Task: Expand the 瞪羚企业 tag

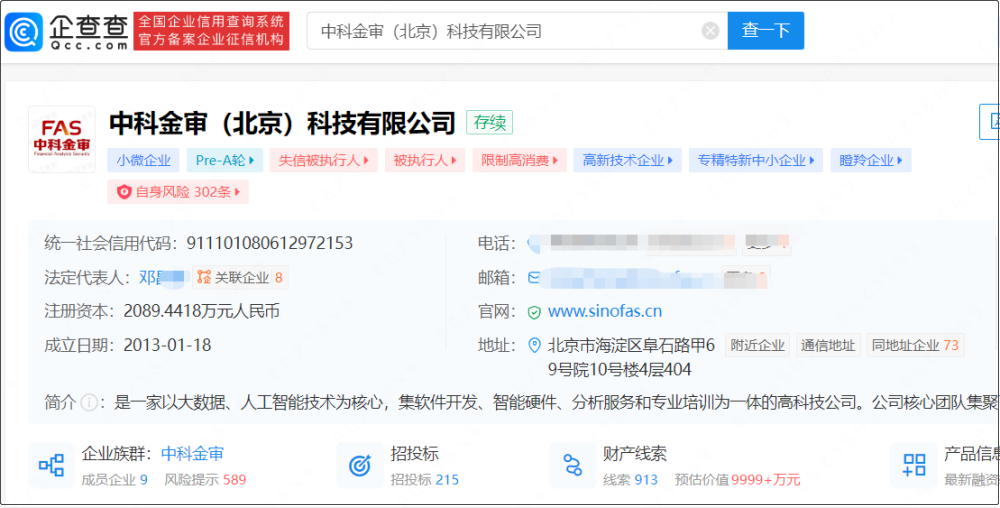Action: click(x=871, y=160)
